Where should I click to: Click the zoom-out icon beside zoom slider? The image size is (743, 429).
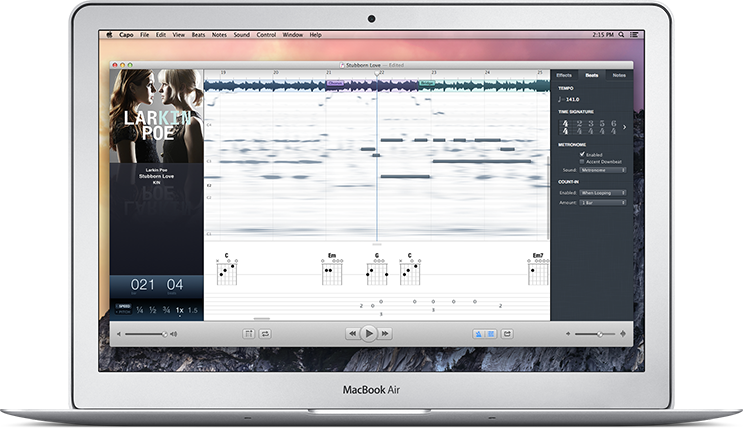(x=568, y=334)
